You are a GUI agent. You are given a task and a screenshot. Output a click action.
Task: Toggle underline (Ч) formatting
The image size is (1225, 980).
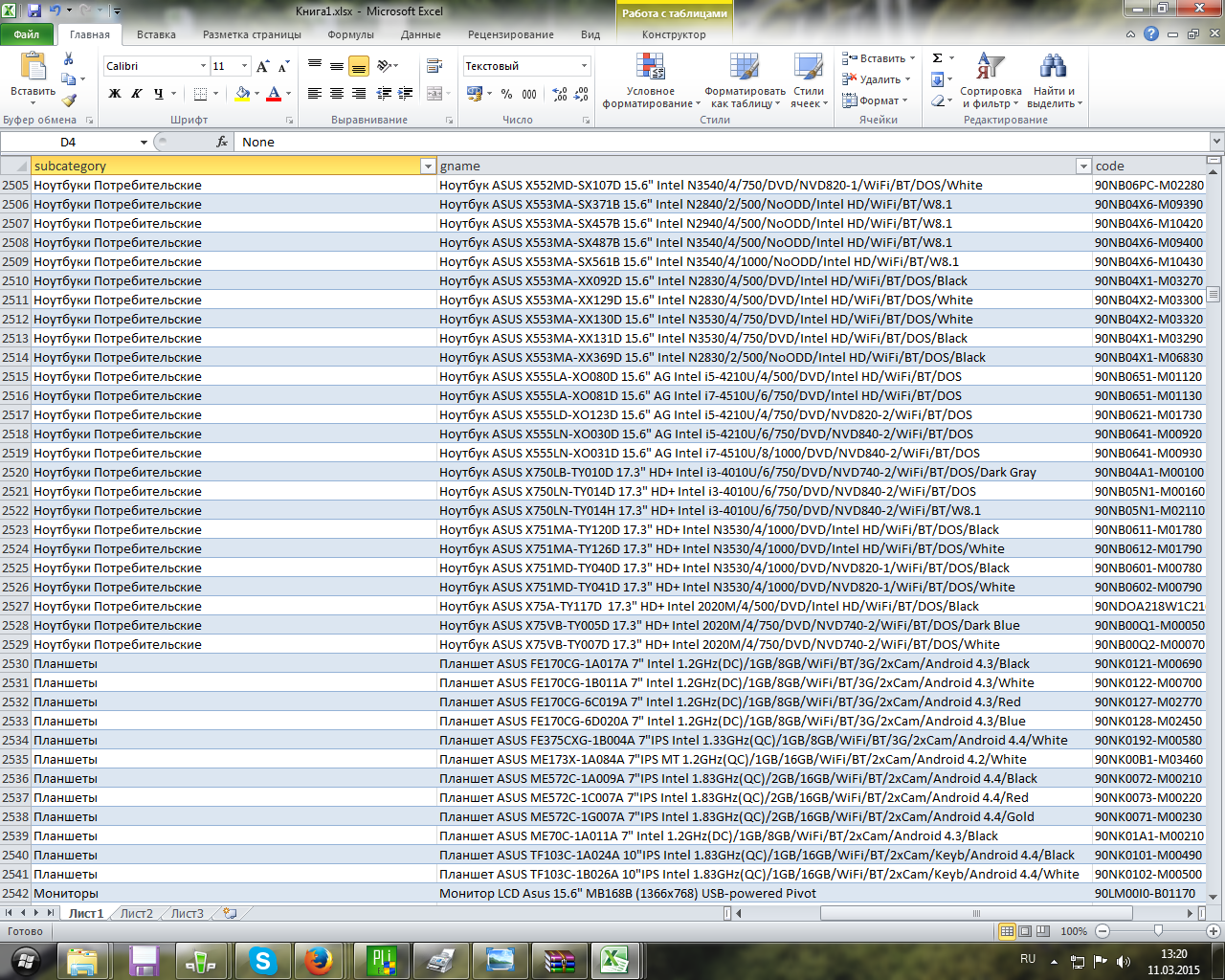pos(159,94)
